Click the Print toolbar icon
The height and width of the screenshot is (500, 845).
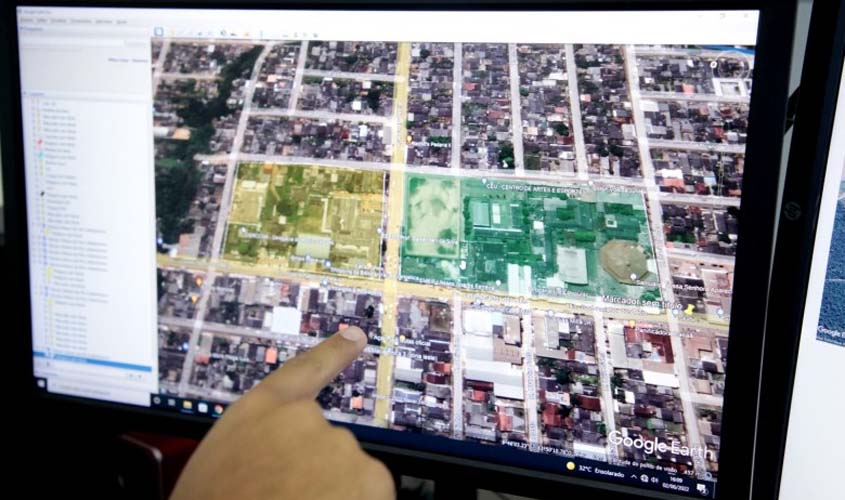coord(296,35)
